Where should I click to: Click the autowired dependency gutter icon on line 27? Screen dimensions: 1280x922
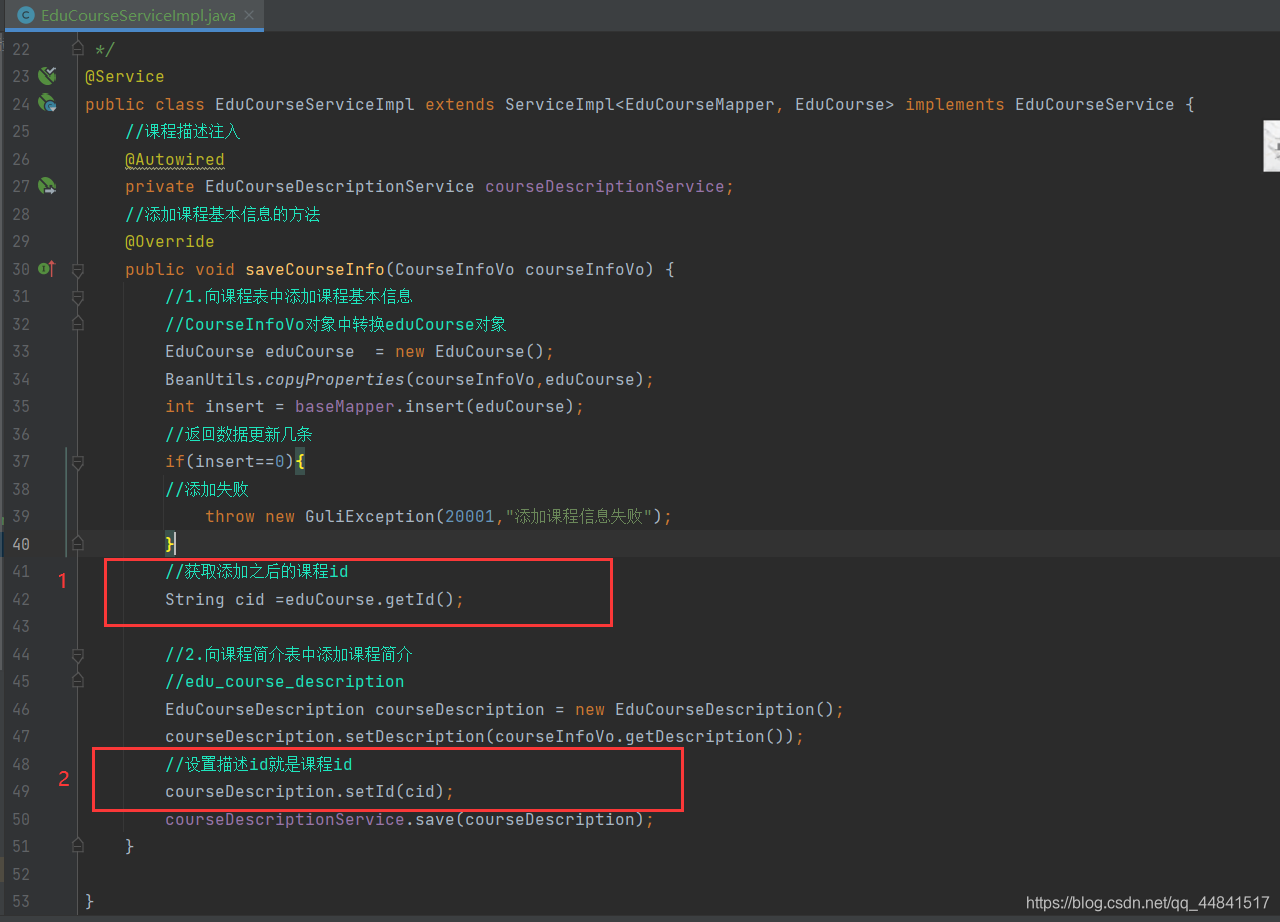pyautogui.click(x=46, y=186)
